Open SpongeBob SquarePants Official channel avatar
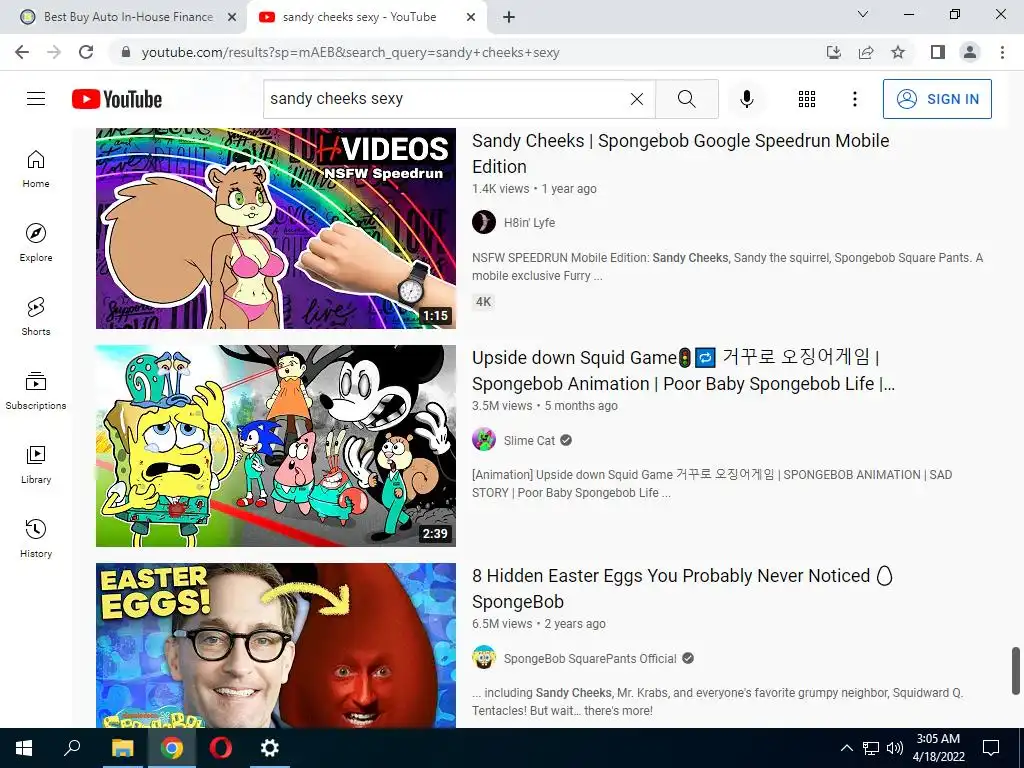Viewport: 1024px width, 768px height. point(484,658)
